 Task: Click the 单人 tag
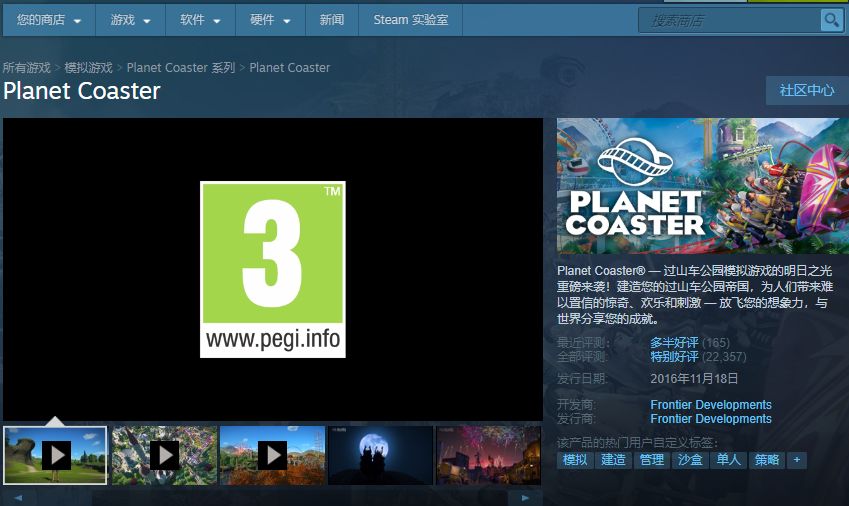(729, 460)
